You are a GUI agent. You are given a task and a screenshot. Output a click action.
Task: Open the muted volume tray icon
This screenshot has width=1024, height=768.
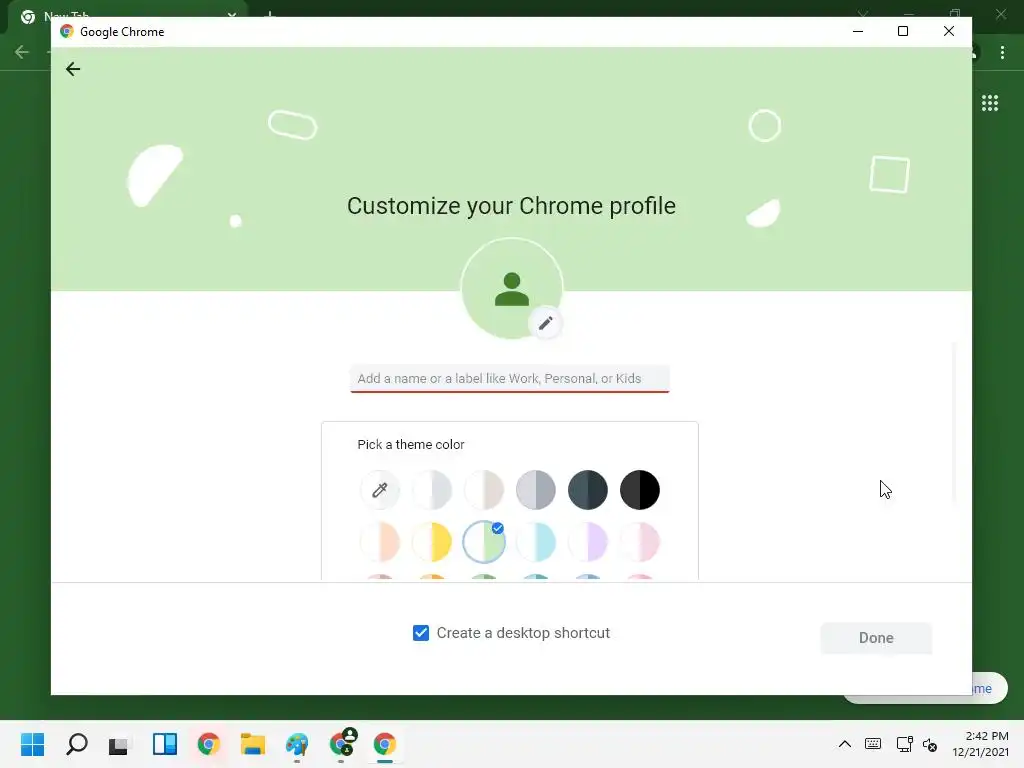[930, 744]
